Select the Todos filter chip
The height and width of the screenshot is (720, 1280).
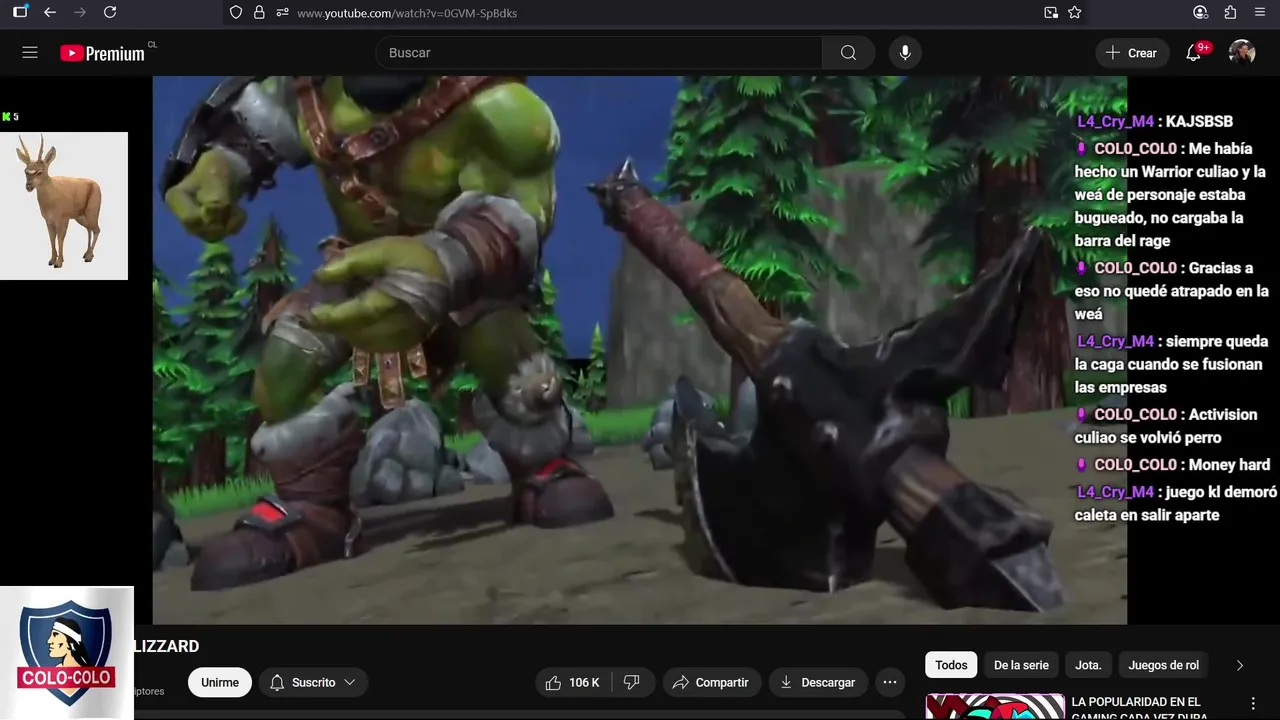(951, 665)
